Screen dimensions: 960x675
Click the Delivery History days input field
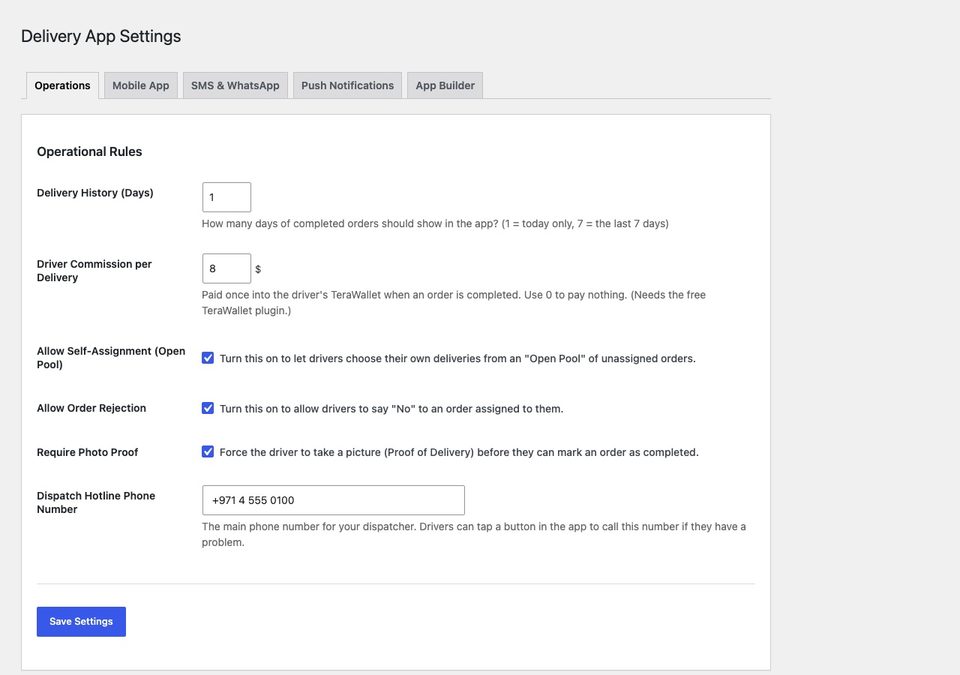pyautogui.click(x=227, y=197)
